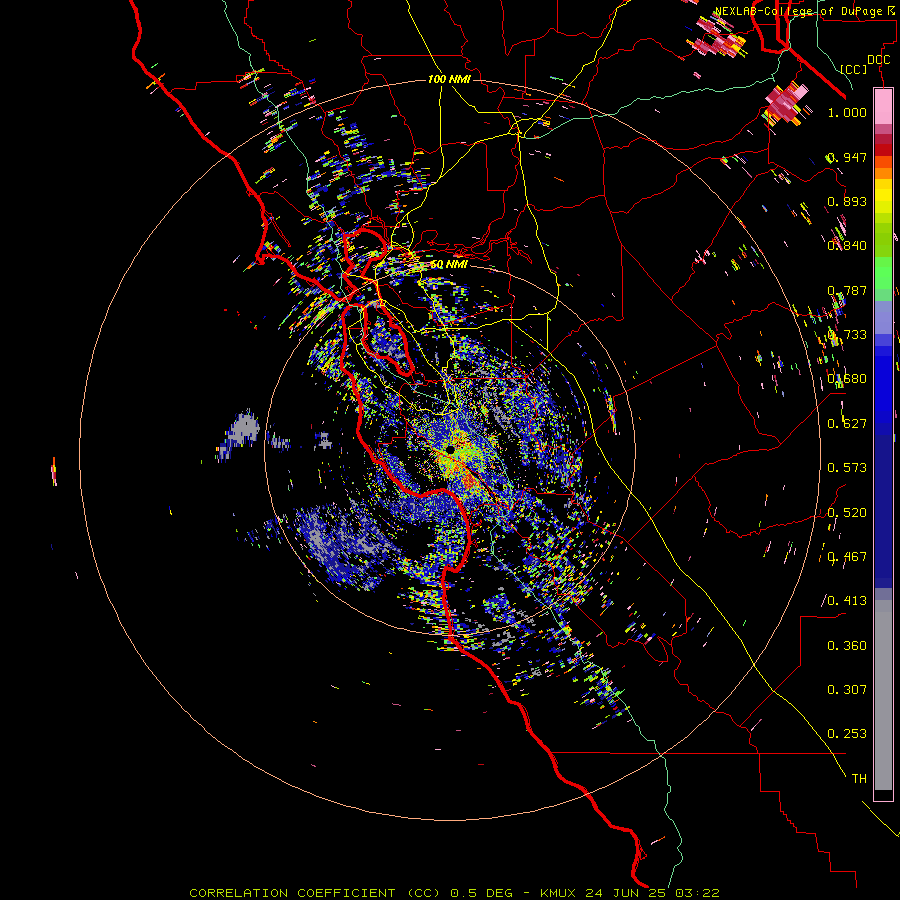900x900 pixels.
Task: Click the "24 JUN 25" date text
Action: 626,893
